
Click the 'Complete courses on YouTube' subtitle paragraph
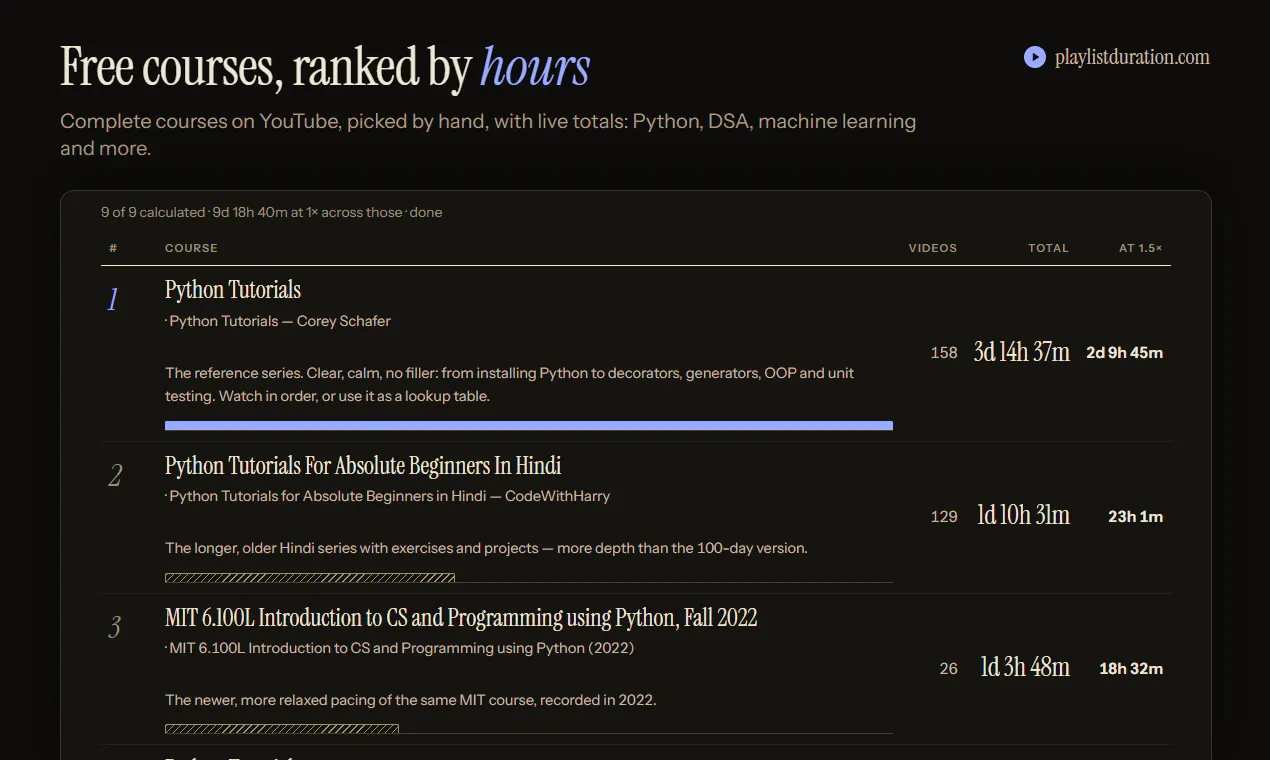[x=488, y=135]
